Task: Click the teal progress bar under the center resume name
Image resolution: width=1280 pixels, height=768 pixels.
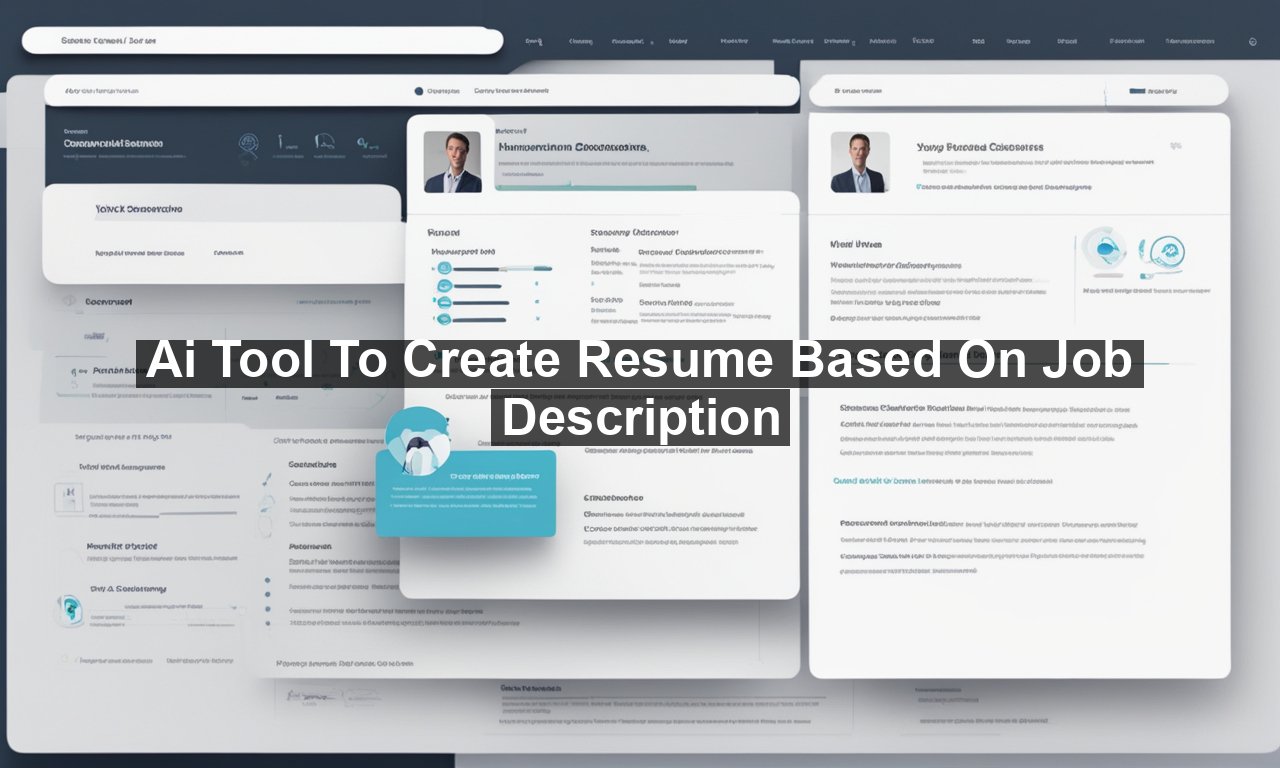Action: coord(596,187)
